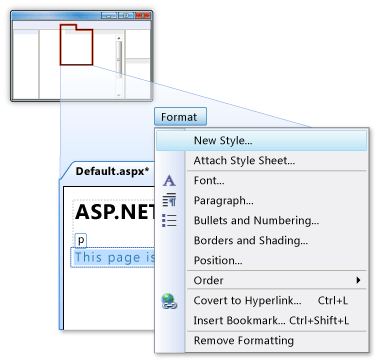Select Attach Style Sheet... menu entry
This screenshot has width=378, height=362.
261,161
